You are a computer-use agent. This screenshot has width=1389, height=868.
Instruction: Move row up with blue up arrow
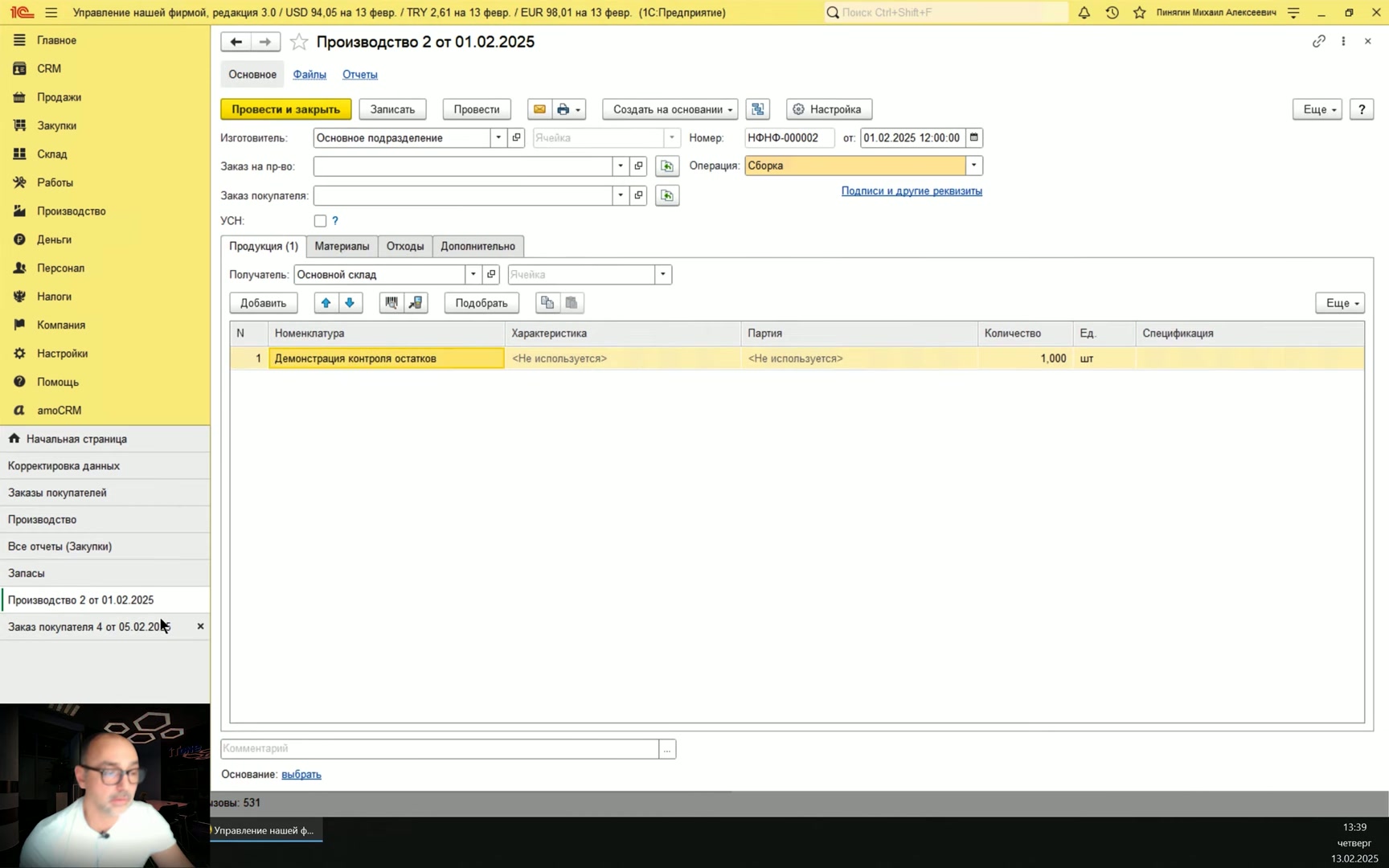[326, 303]
